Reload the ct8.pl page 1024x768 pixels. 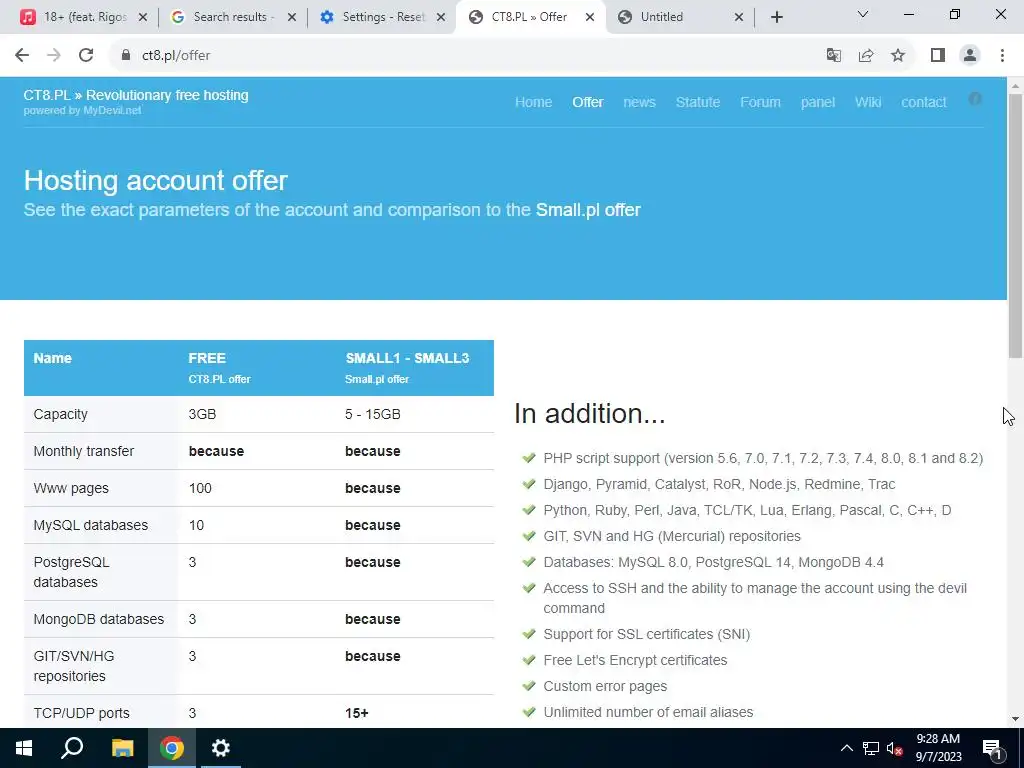point(86,55)
